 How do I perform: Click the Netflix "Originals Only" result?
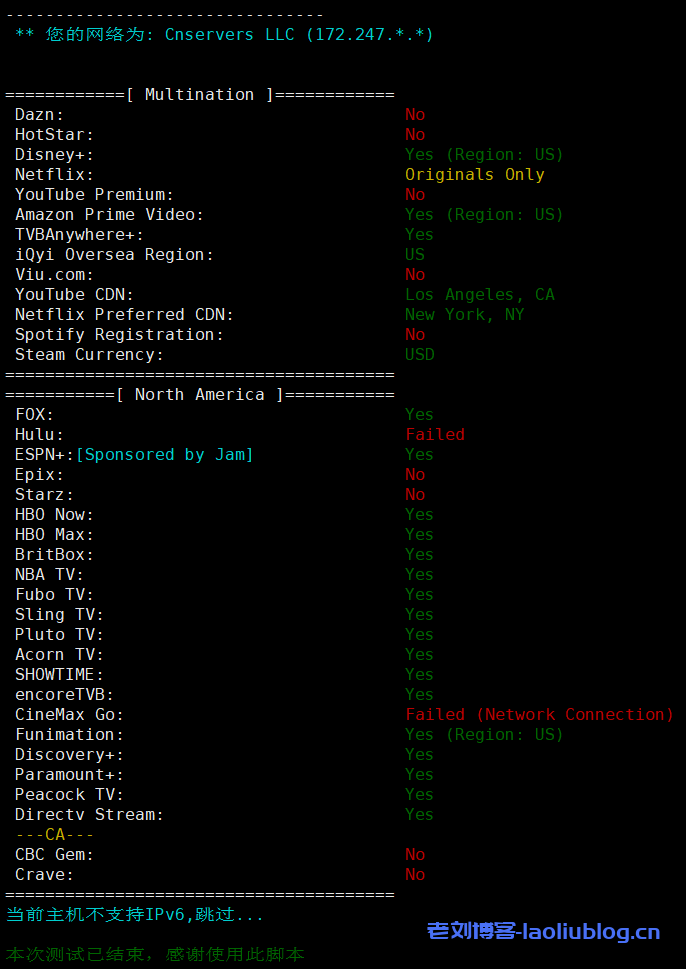tap(474, 175)
